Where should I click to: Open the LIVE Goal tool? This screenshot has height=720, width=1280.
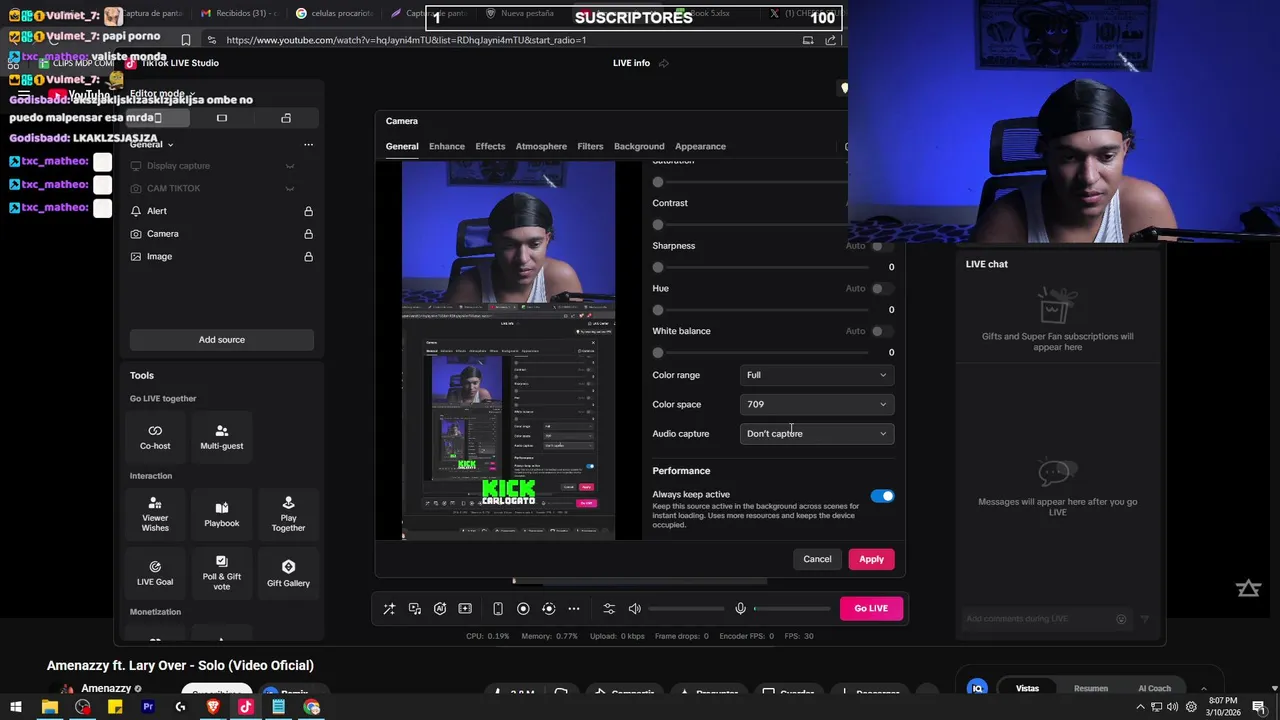coord(155,572)
